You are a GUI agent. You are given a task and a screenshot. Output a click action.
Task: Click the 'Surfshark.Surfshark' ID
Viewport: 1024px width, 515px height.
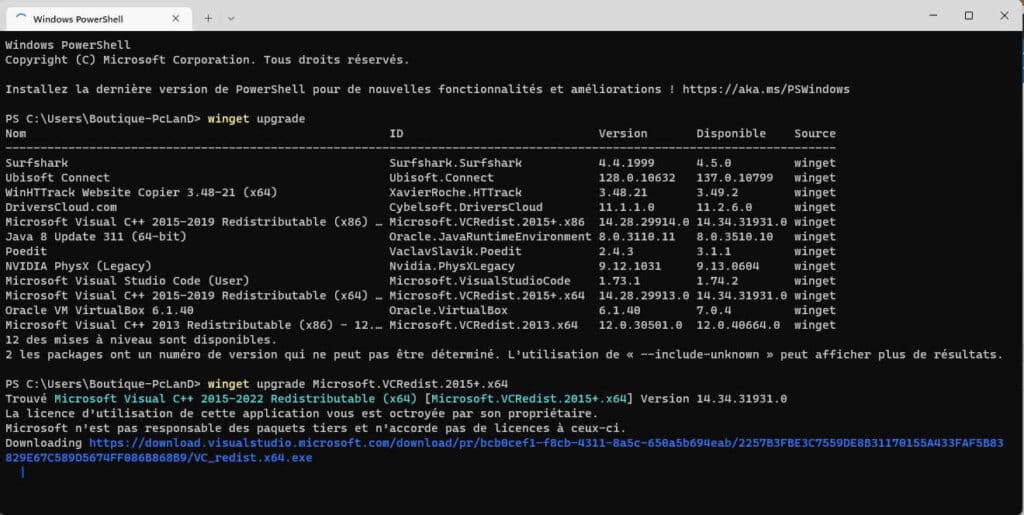pos(456,163)
